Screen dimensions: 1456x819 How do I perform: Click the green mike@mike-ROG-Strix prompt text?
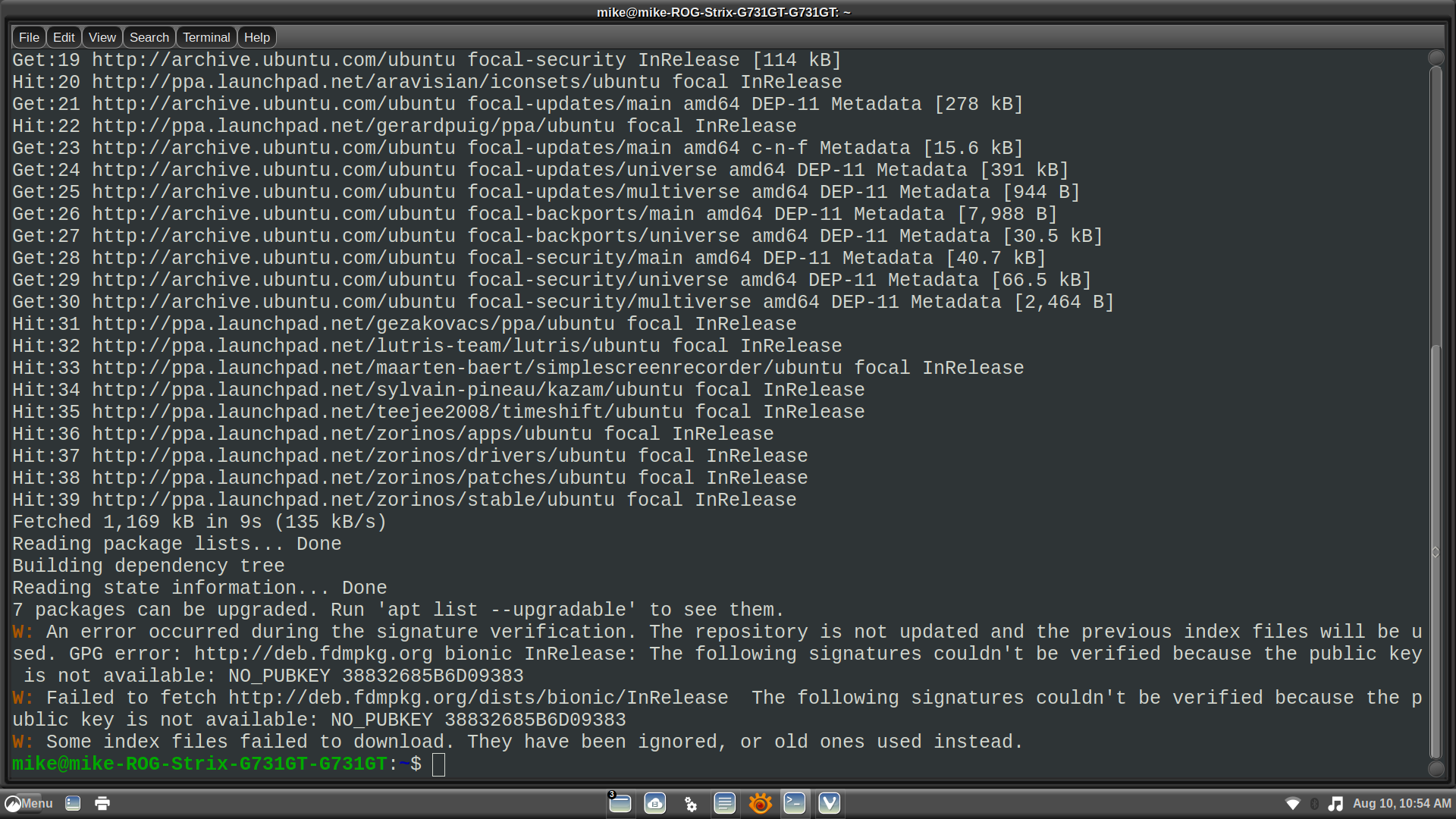coord(199,764)
